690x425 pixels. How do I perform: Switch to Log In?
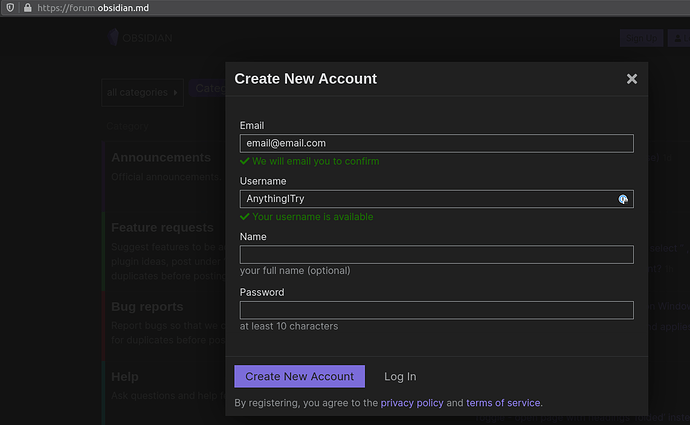400,377
